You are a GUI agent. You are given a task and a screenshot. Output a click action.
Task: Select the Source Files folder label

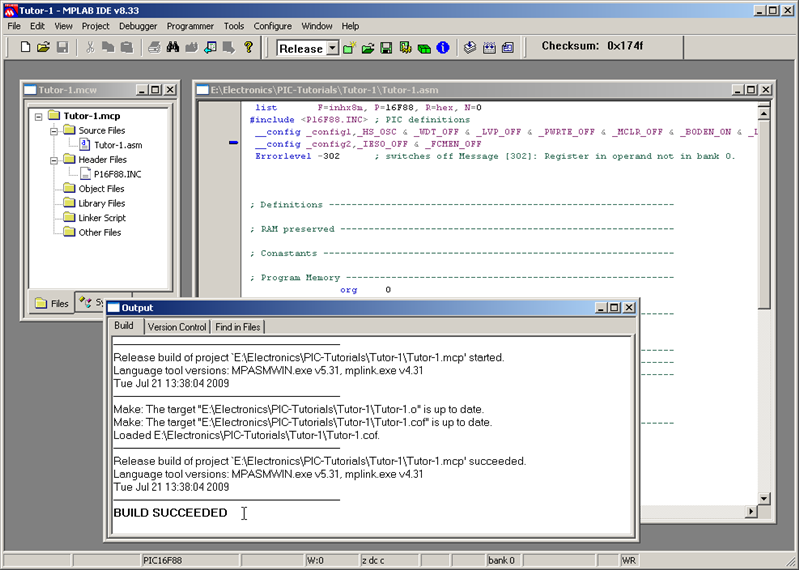101,130
